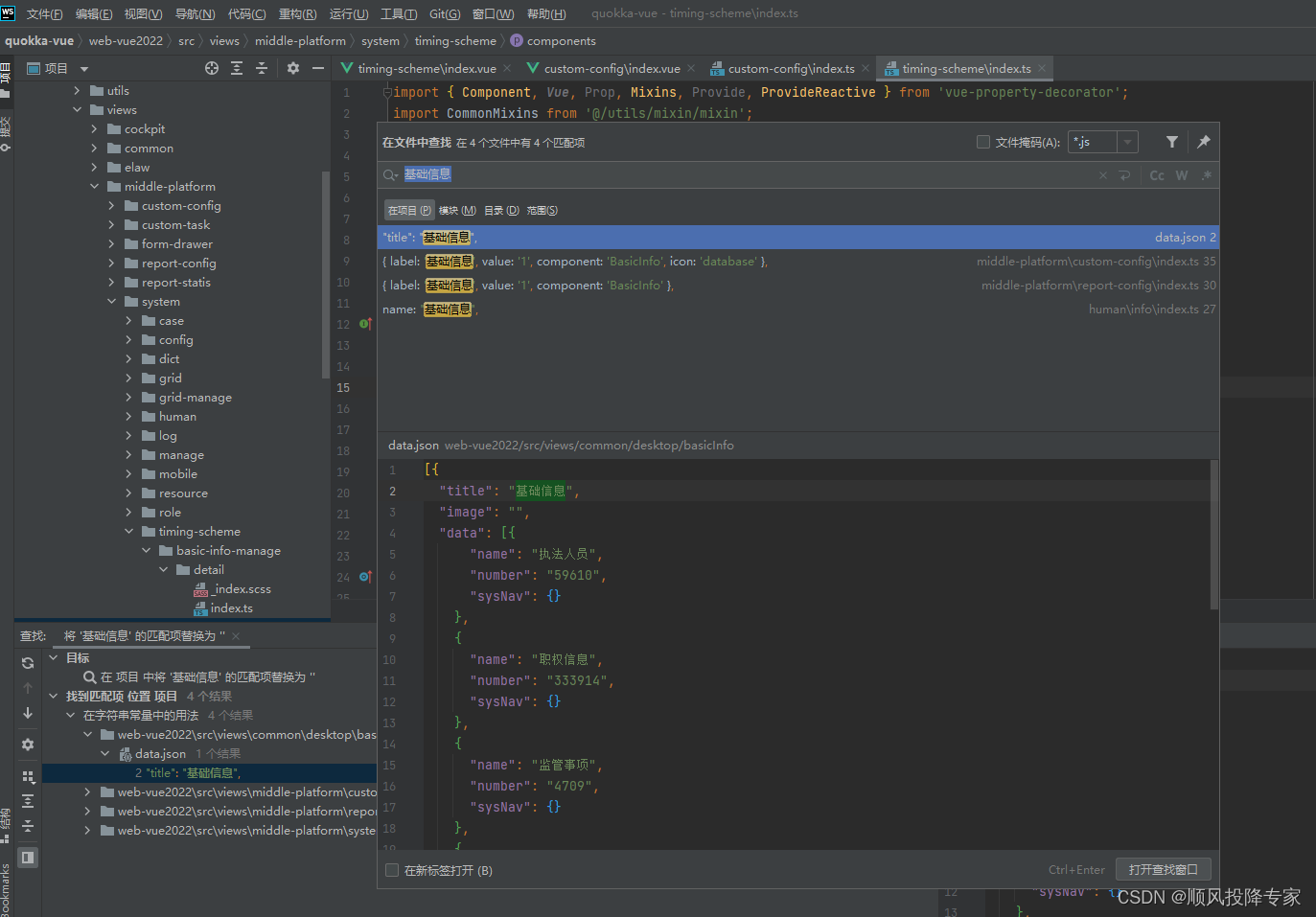This screenshot has width=1316, height=917.
Task: Select result in report-config\index.ts 30
Action: (x=798, y=286)
